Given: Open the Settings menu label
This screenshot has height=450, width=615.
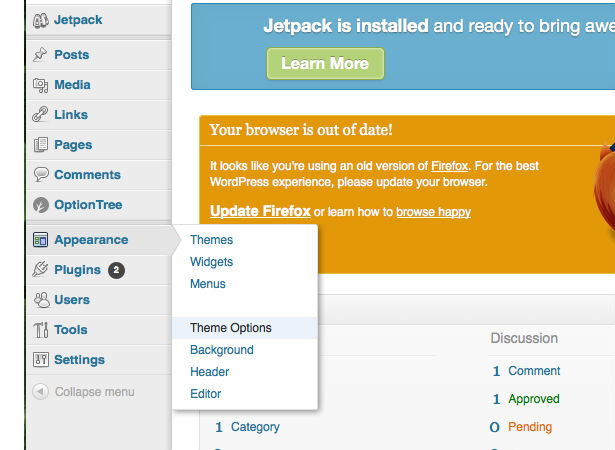Looking at the screenshot, I should click(x=79, y=360).
